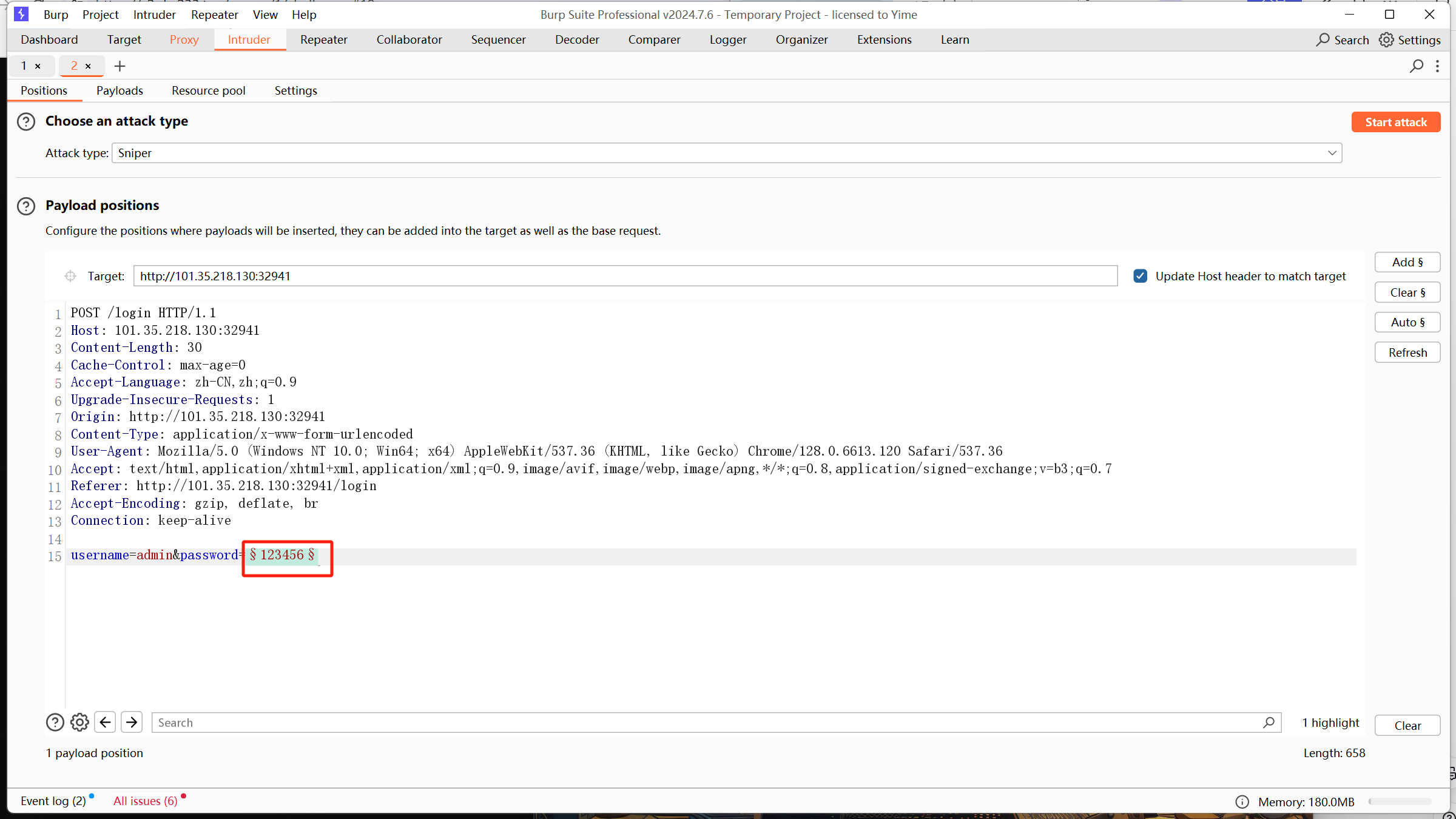
Task: Switch to the Repeater main tab
Action: pos(323,39)
